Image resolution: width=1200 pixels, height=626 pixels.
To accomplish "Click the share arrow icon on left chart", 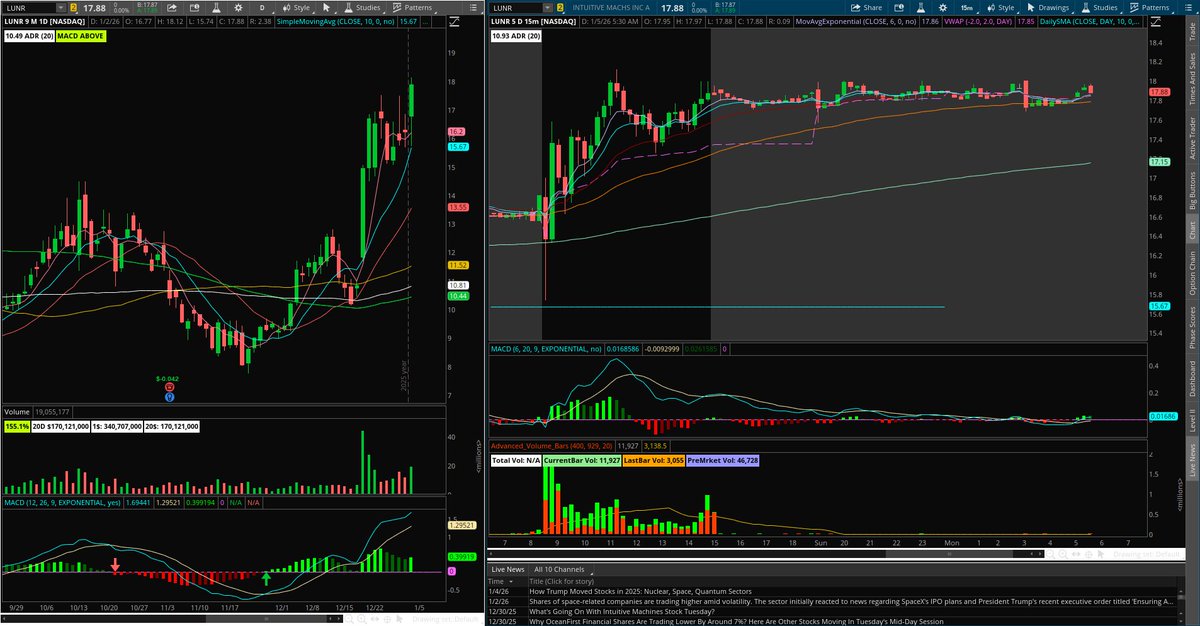I will point(172,8).
